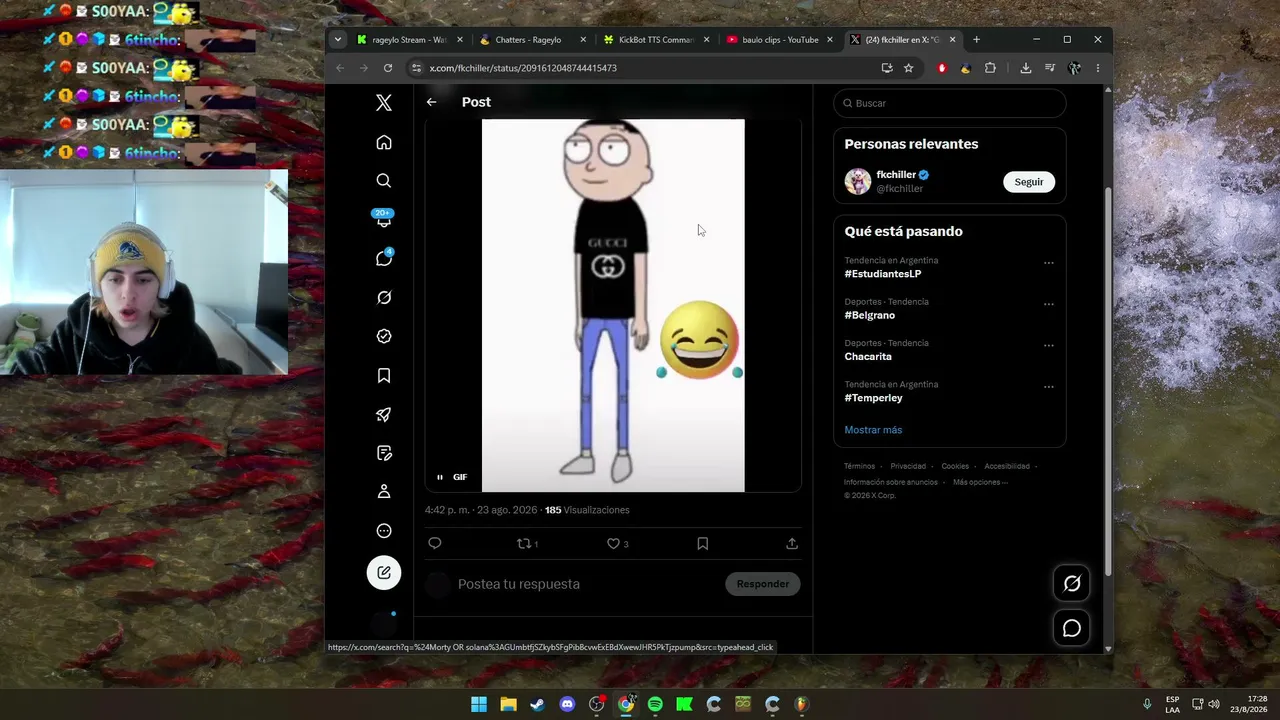1280x720 pixels.
Task: Open the Cookies footer link
Action: point(955,466)
